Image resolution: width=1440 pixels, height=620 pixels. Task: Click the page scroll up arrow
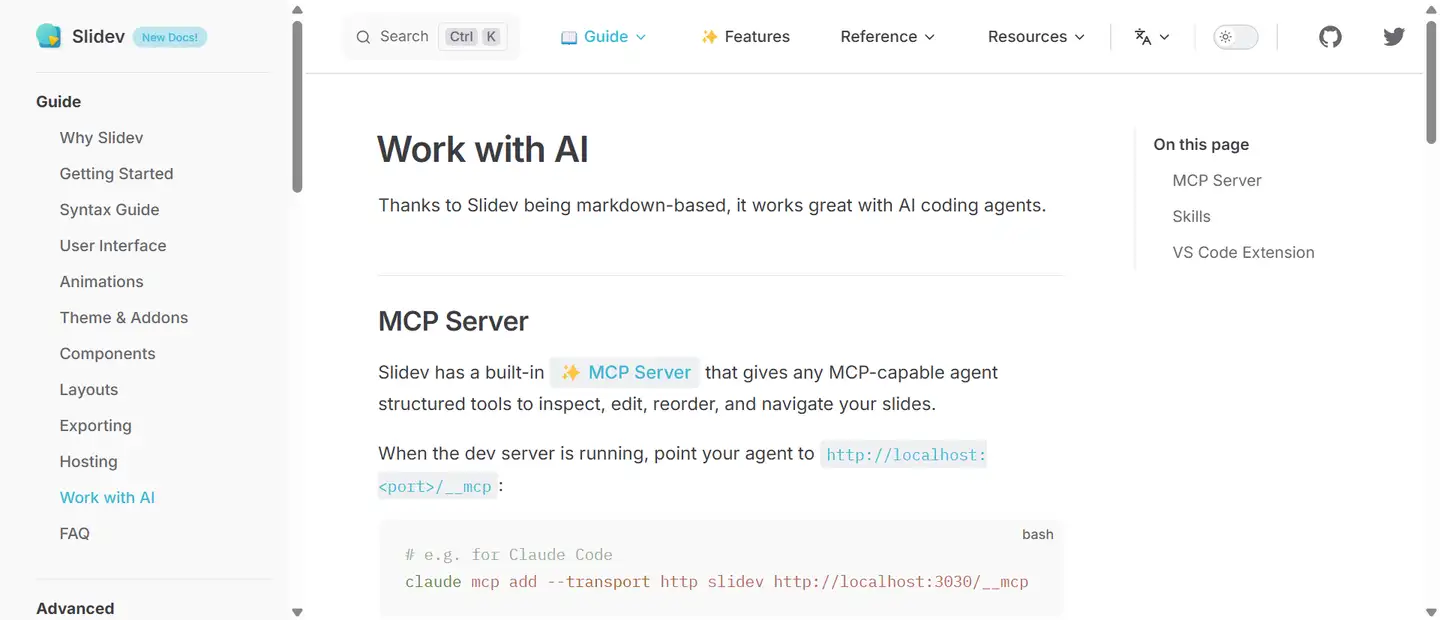pyautogui.click(x=1431, y=9)
